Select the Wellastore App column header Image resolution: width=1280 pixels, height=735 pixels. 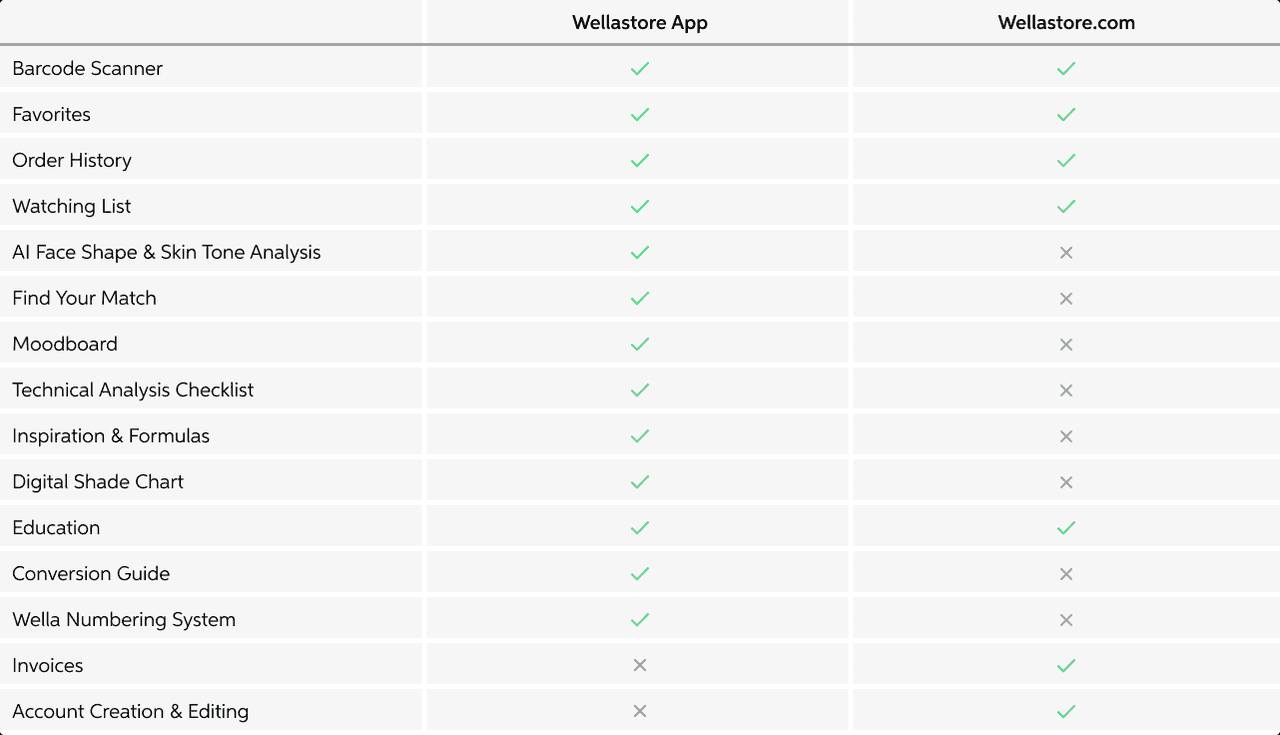640,23
